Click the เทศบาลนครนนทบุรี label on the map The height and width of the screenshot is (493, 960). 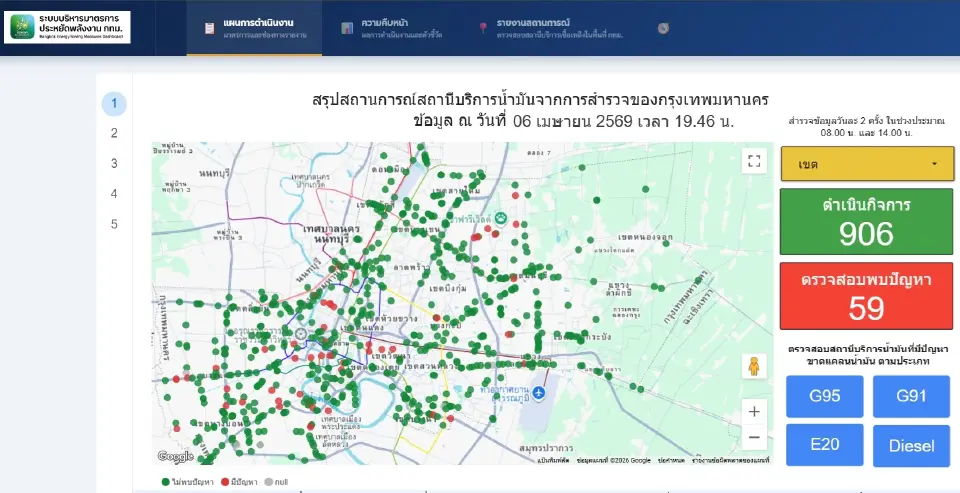click(x=331, y=235)
